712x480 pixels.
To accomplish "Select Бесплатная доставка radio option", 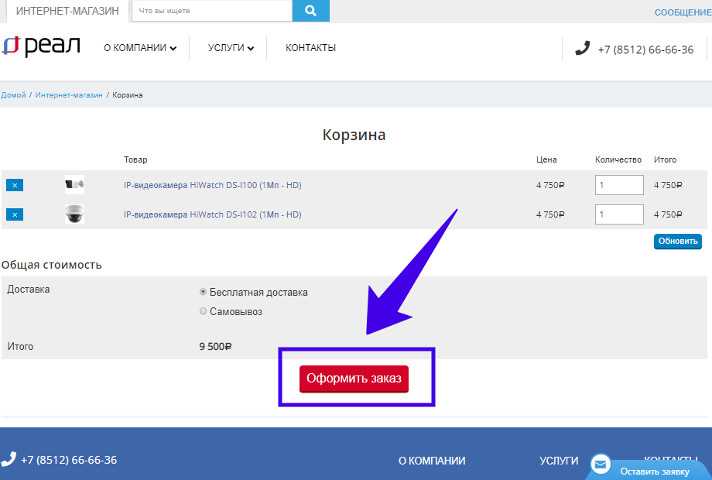I will (x=203, y=292).
